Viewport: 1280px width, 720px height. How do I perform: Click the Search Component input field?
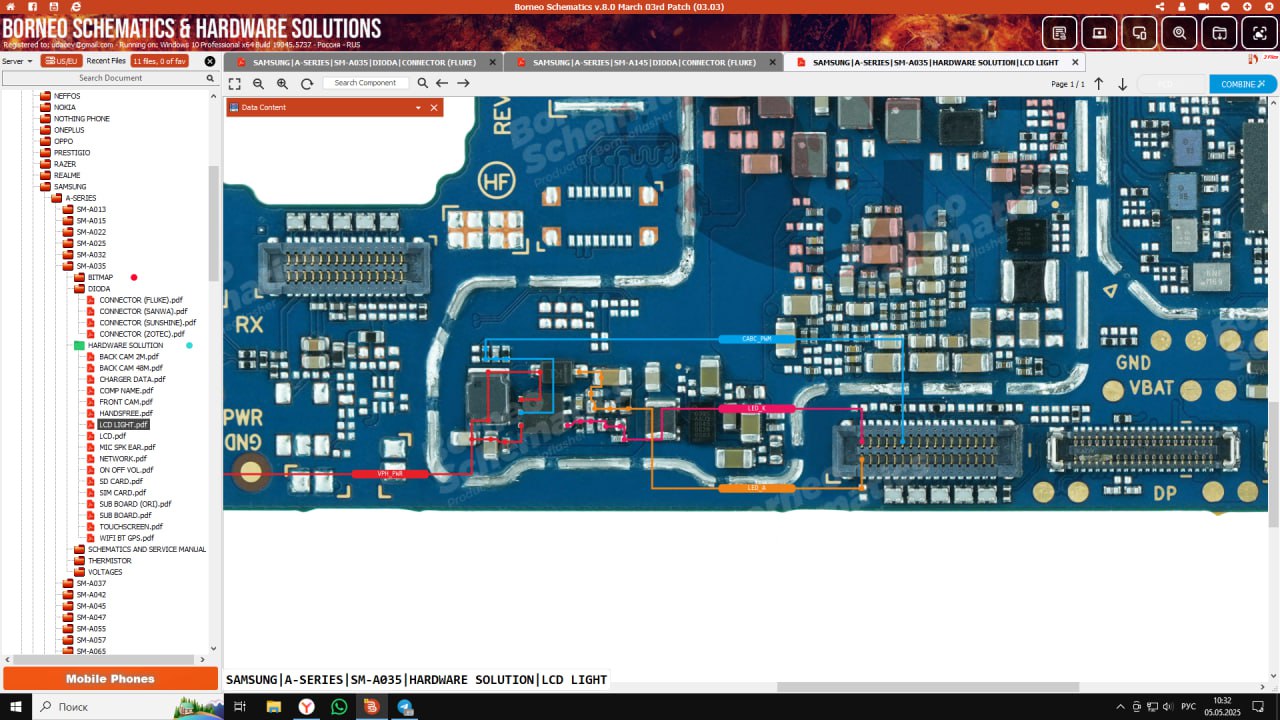[x=365, y=83]
